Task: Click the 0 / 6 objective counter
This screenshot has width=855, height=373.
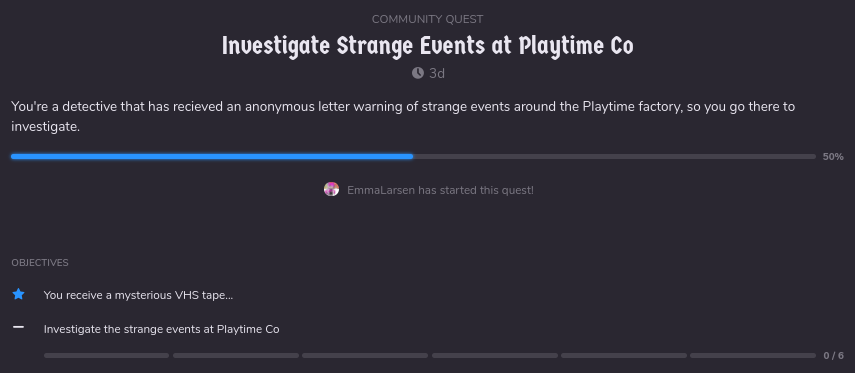Action: [x=834, y=356]
